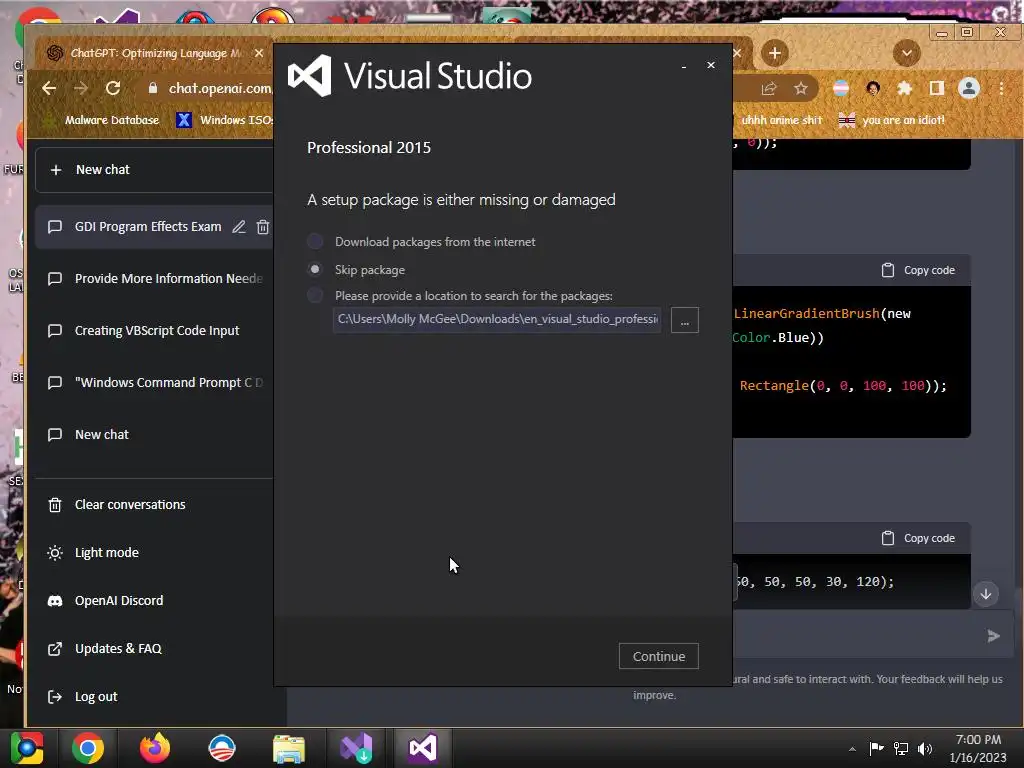Open Chrome profile avatar menu
This screenshot has width=1024, height=768.
click(x=969, y=88)
